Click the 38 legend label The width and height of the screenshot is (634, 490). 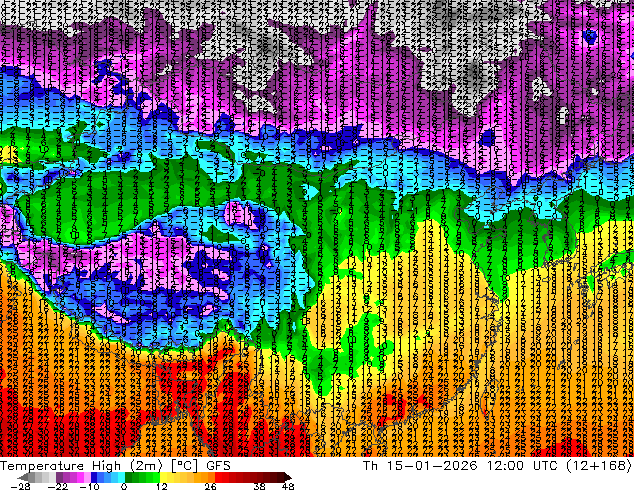[259, 486]
